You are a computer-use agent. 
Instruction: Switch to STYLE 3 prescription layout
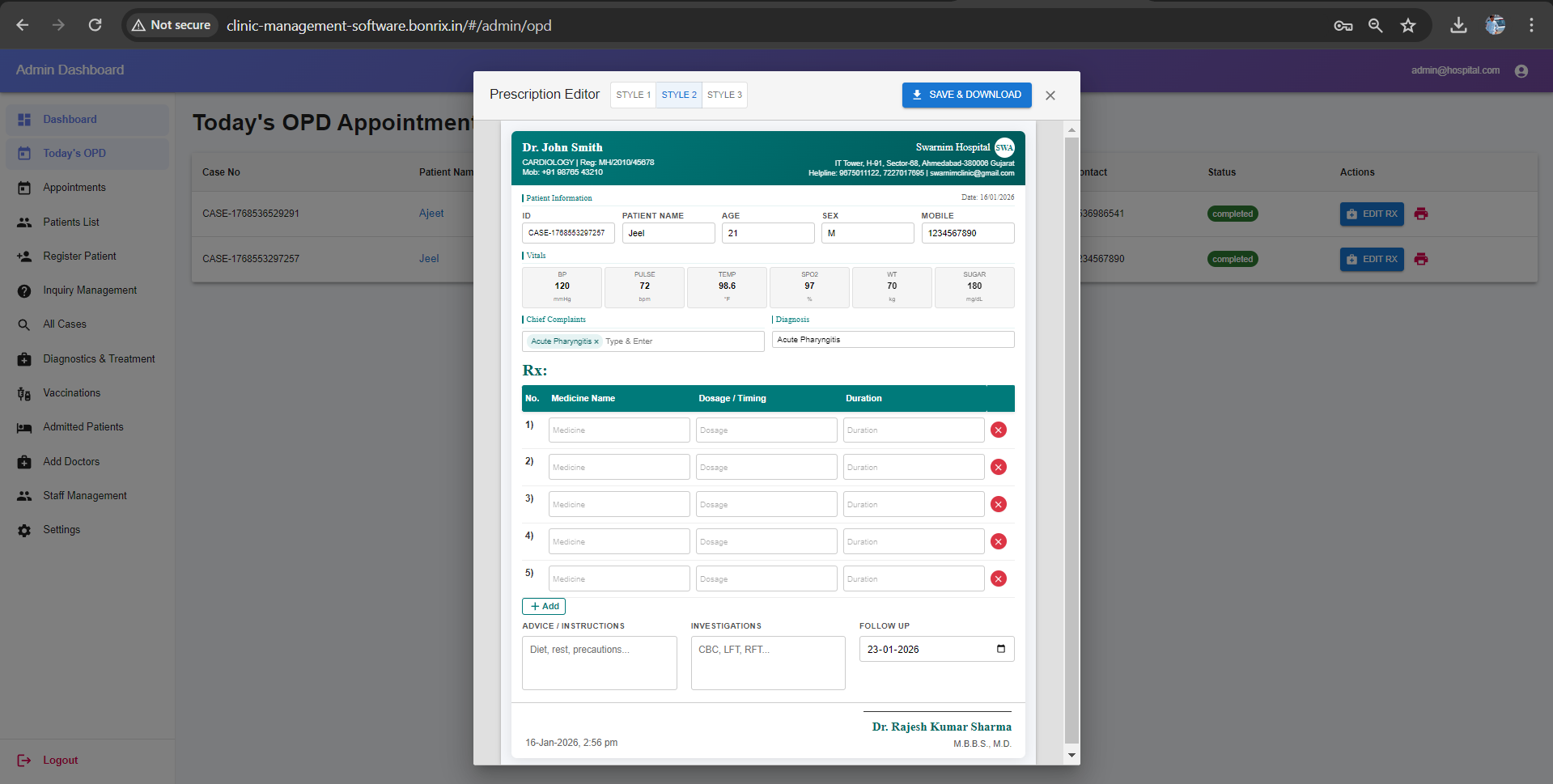point(723,95)
